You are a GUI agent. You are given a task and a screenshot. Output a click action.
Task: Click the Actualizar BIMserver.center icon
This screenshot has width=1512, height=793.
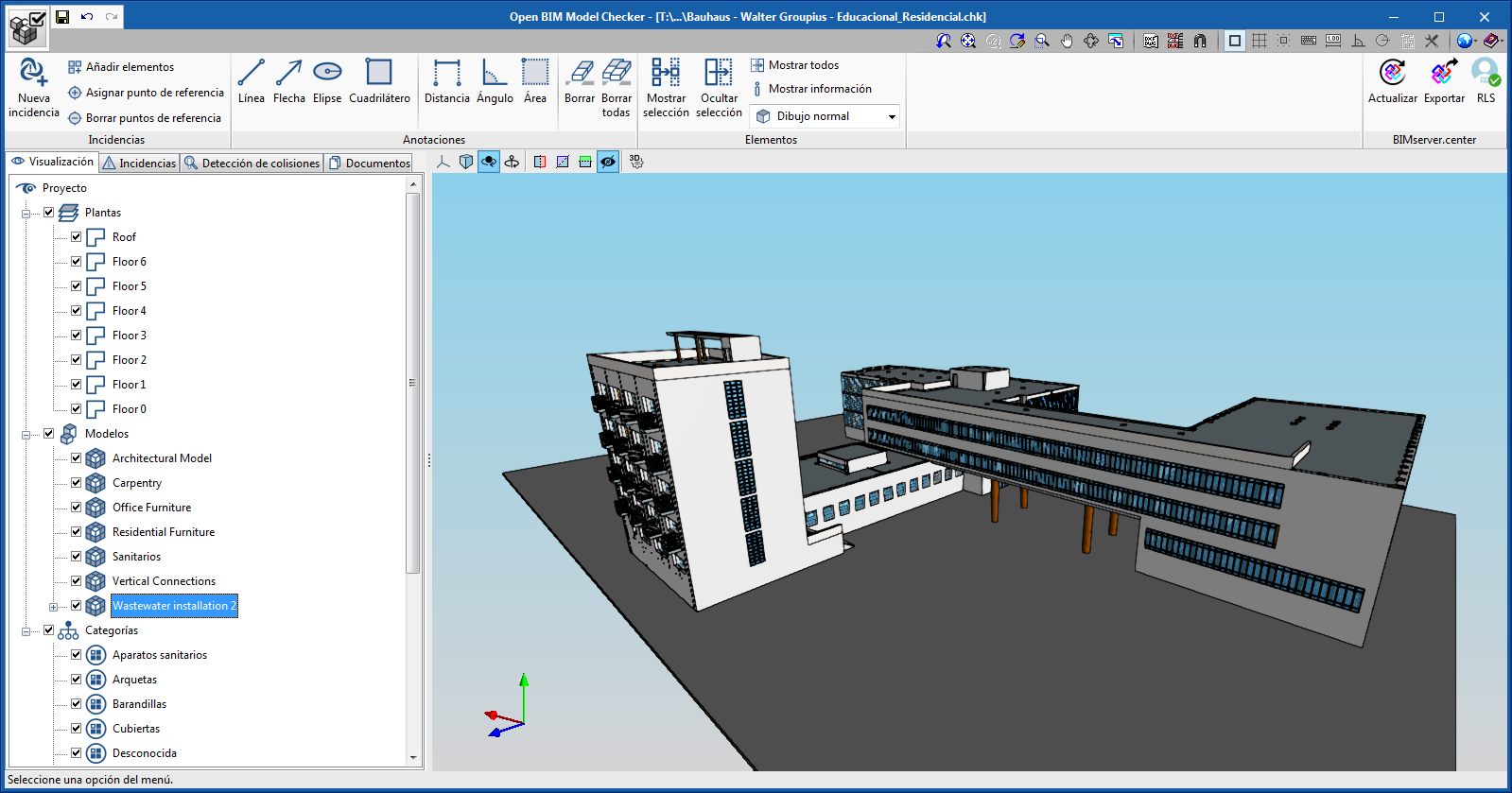(1392, 73)
